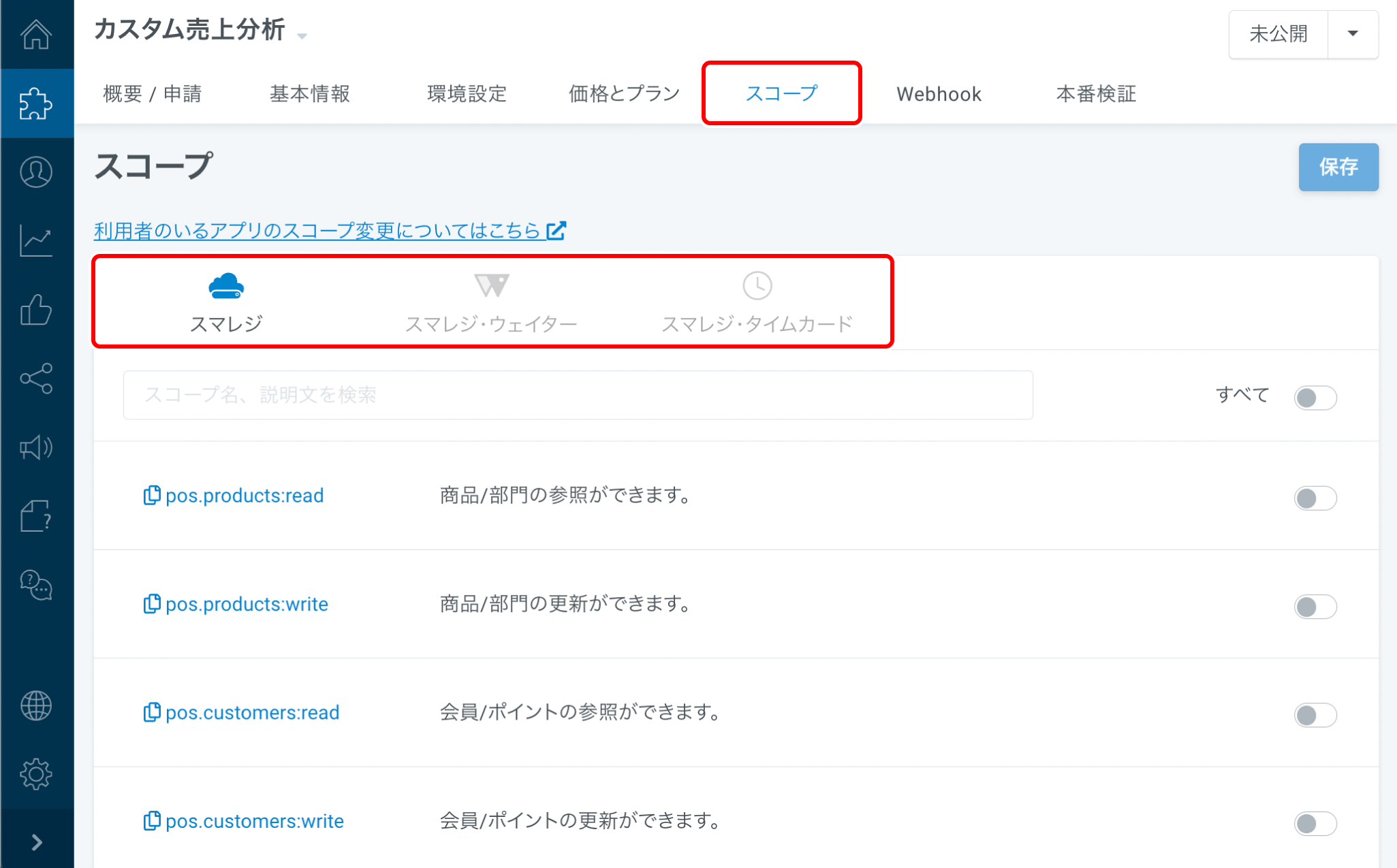Click the announcements speaker icon
1397x868 pixels.
[x=37, y=448]
